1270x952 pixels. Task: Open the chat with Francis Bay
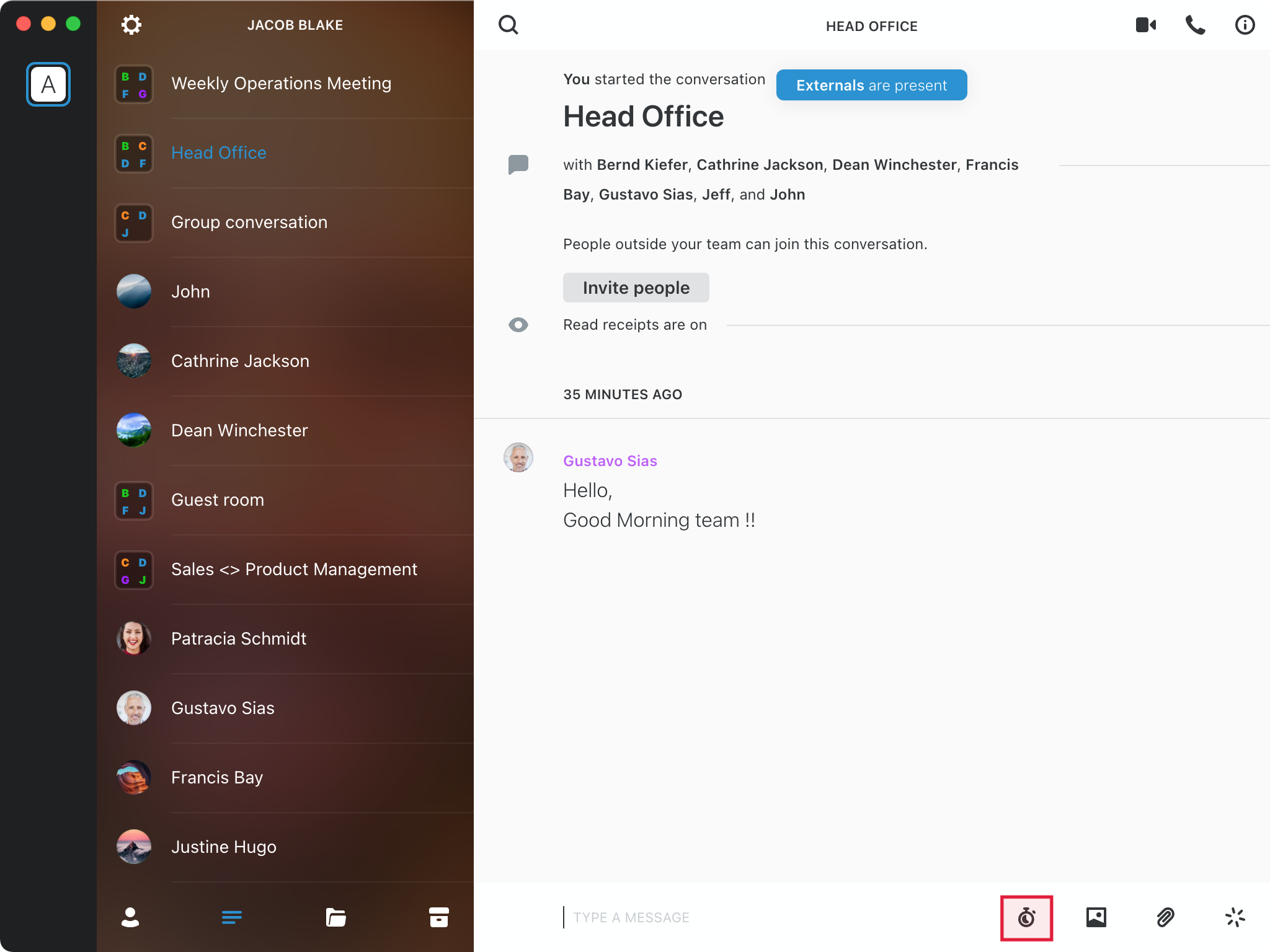point(285,778)
